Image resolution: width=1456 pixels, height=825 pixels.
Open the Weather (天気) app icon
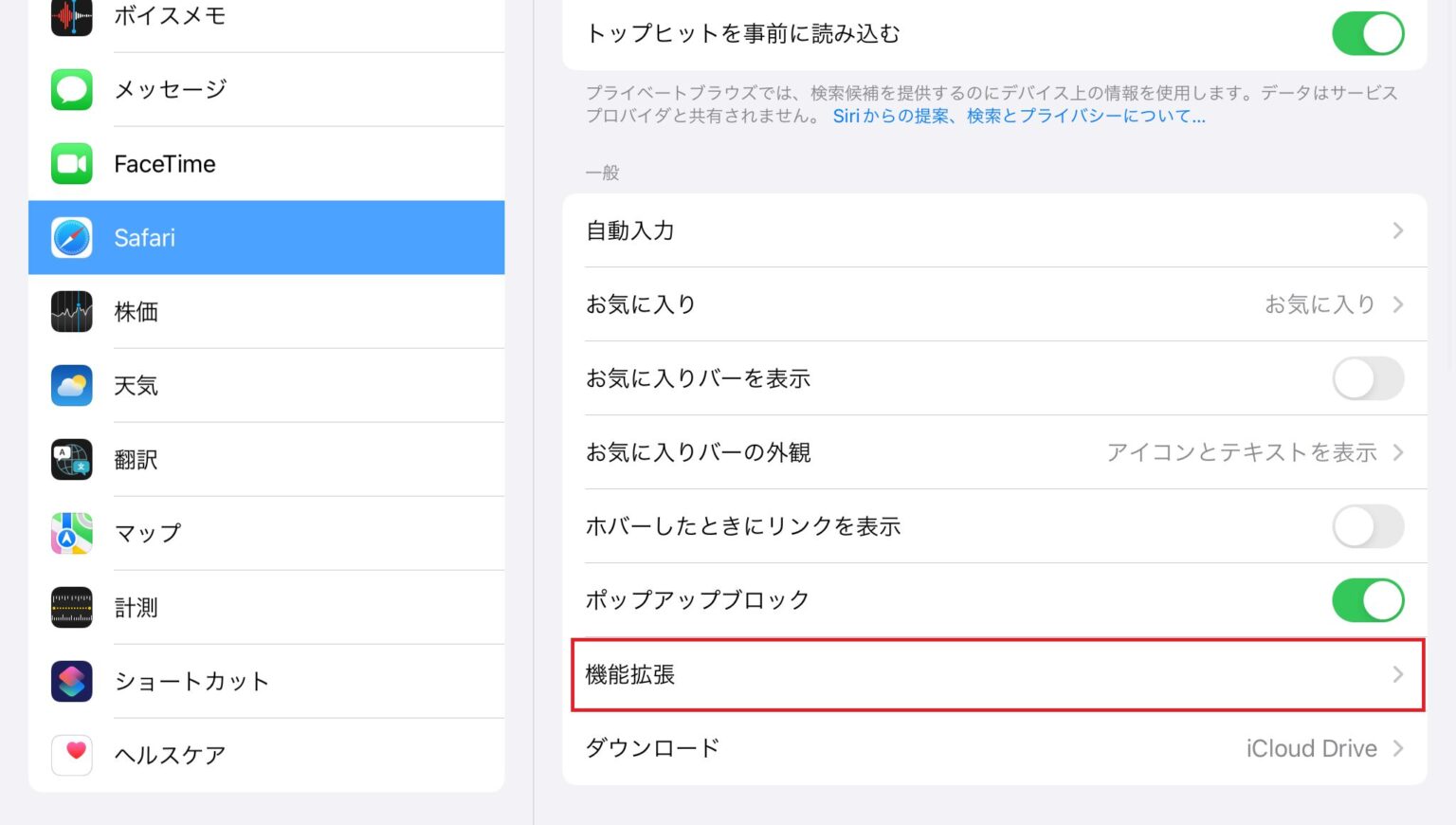click(x=71, y=385)
